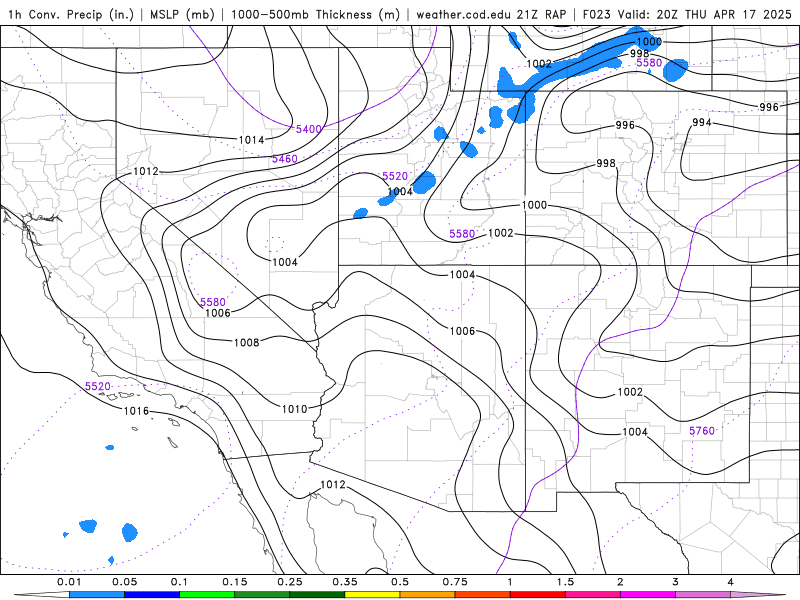Click the 1014 isobar label

pos(252,140)
